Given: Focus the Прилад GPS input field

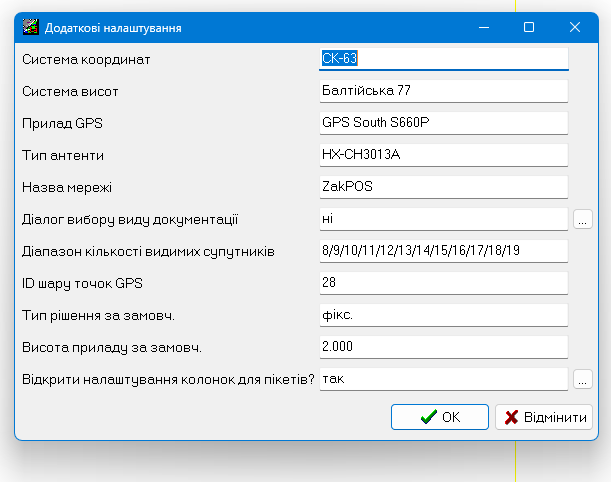Looking at the screenshot, I should pyautogui.click(x=442, y=123).
